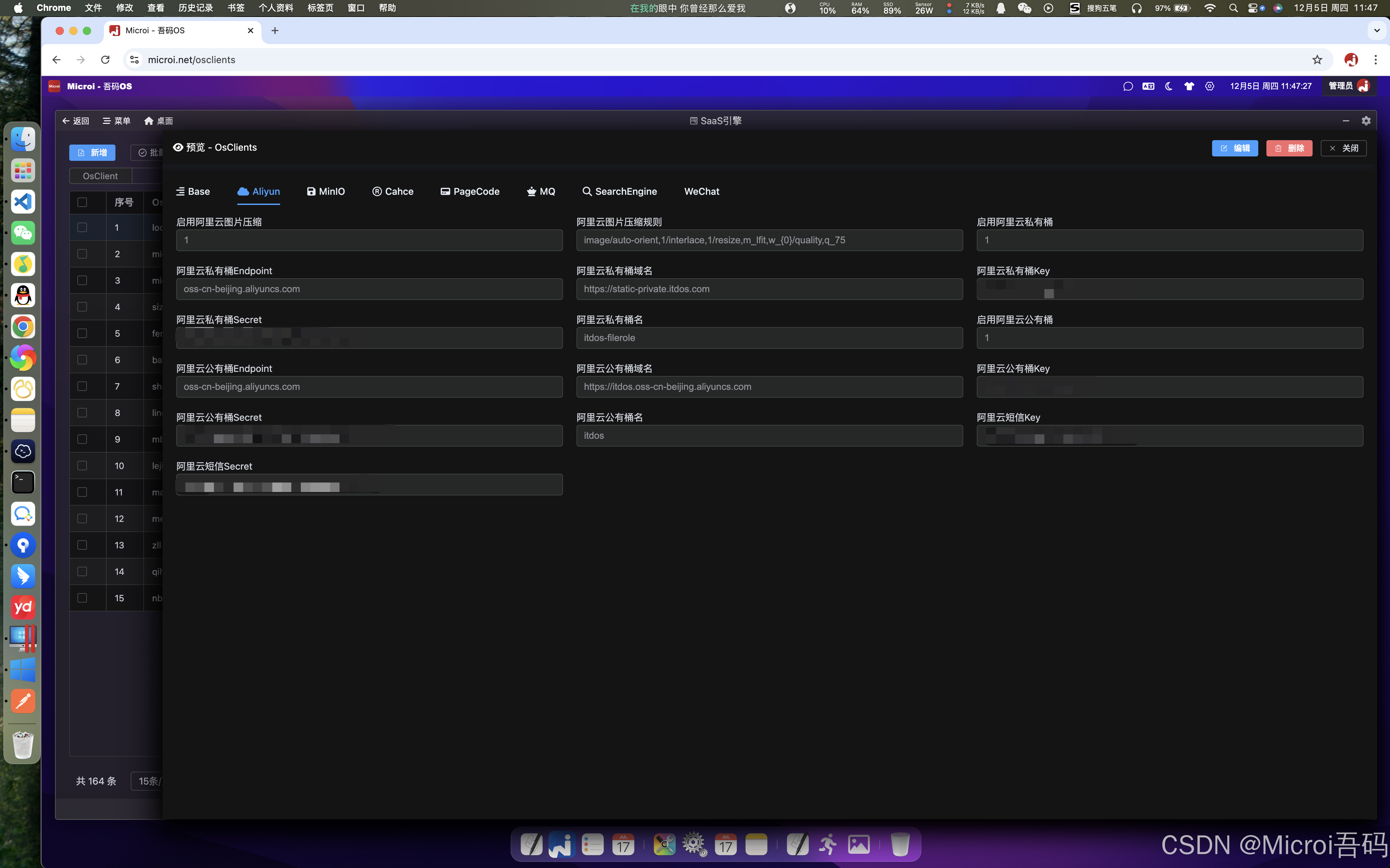1390x868 pixels.
Task: Open Youdao dictionary icon in Dock
Action: pos(23,607)
